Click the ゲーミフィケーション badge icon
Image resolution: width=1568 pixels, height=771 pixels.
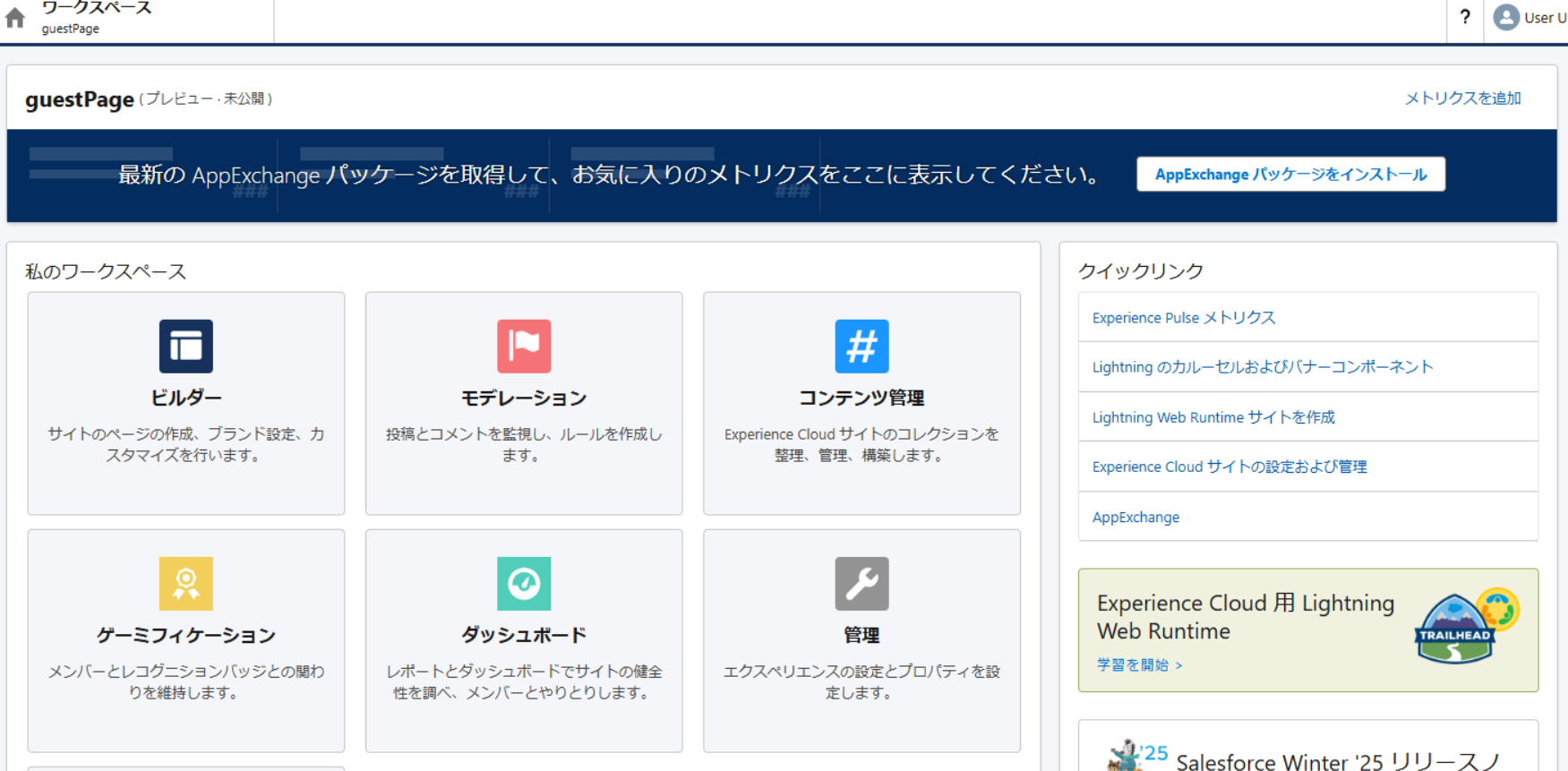click(x=186, y=583)
